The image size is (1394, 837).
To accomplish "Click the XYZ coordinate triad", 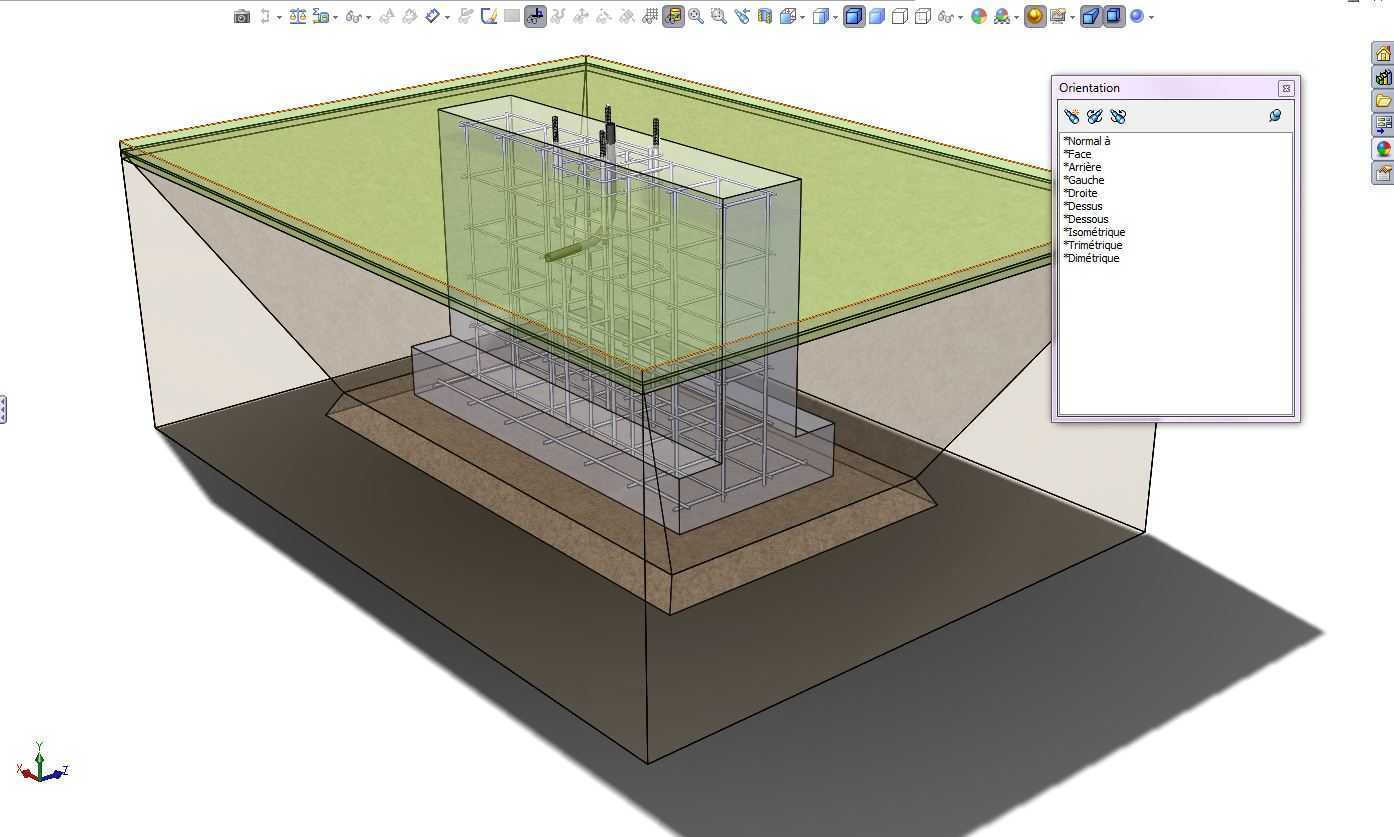I will tap(41, 763).
